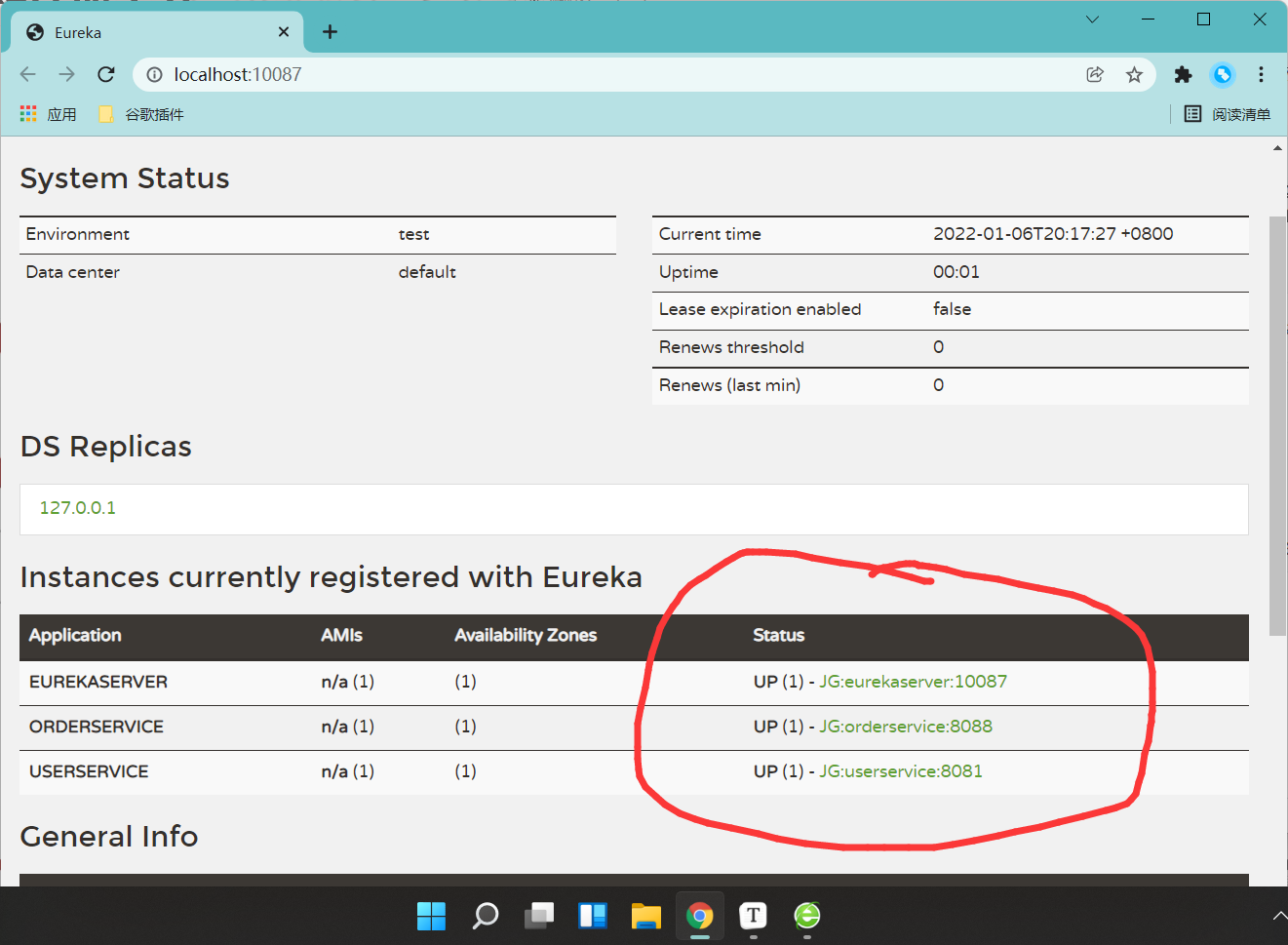Click the Availability Zones column header

point(526,635)
